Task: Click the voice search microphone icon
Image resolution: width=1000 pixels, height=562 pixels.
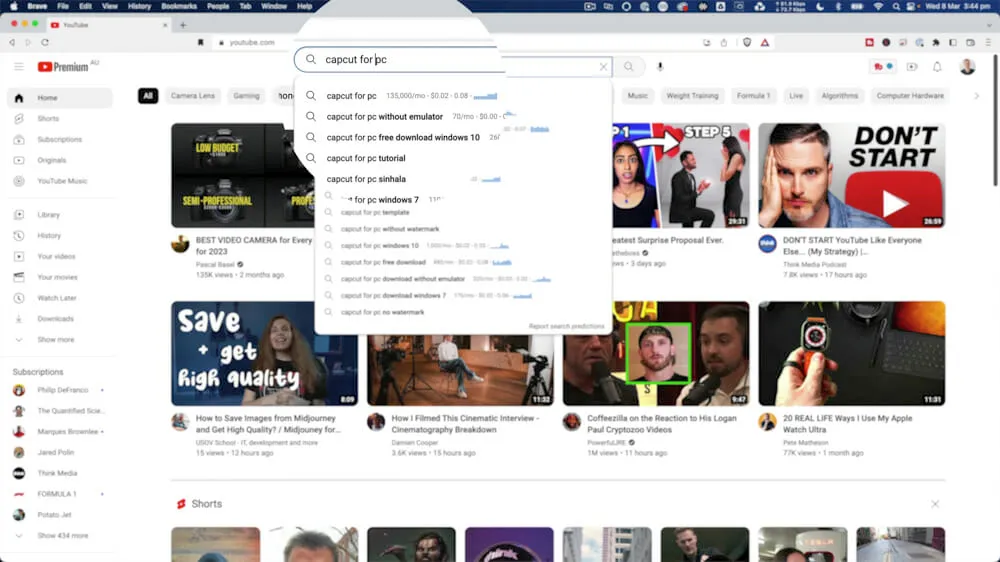Action: click(x=660, y=67)
